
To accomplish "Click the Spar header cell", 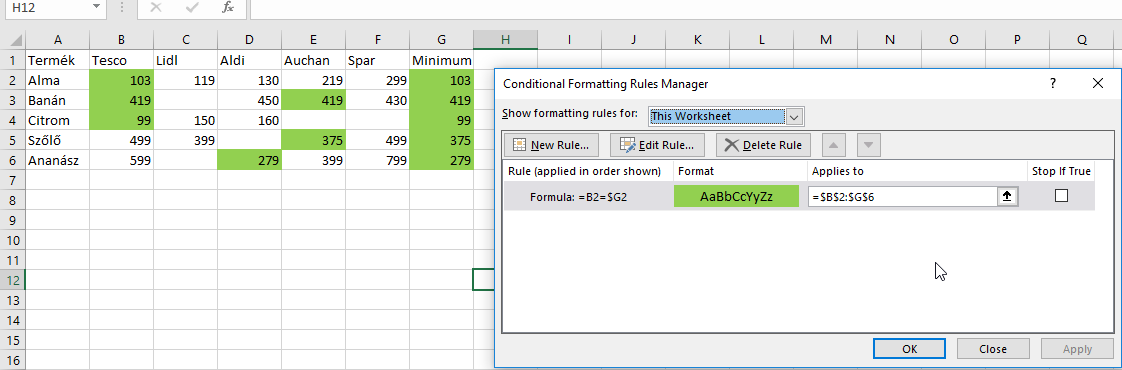I will coord(377,60).
